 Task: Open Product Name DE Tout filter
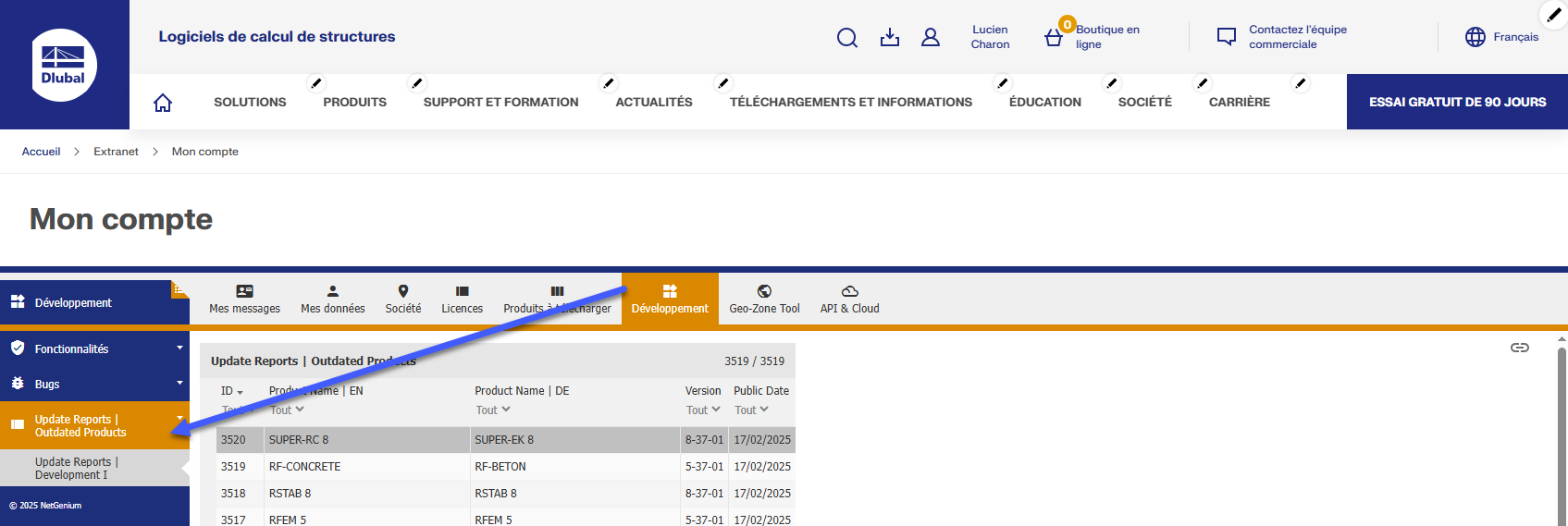coord(493,410)
